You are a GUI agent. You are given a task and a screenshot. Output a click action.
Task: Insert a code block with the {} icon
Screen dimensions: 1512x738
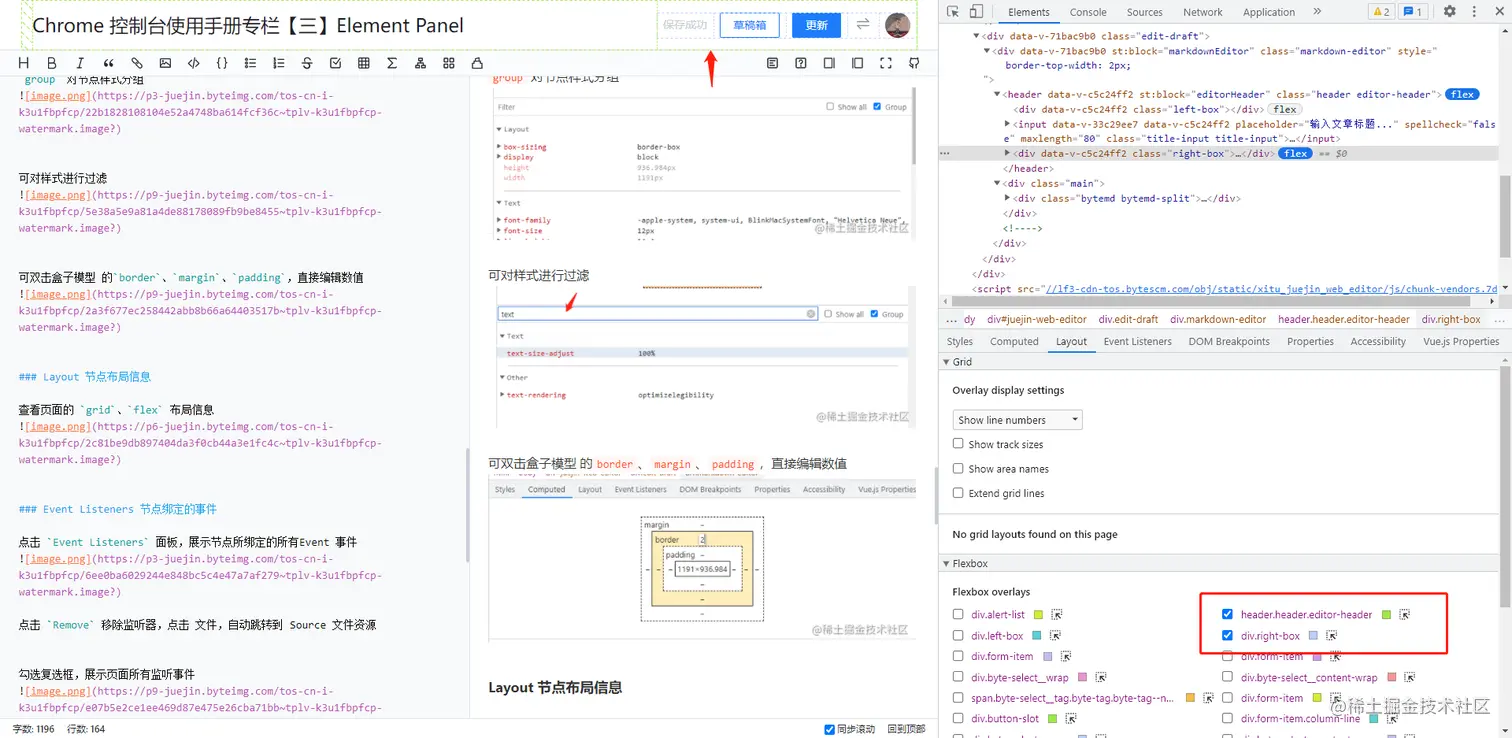tap(222, 63)
